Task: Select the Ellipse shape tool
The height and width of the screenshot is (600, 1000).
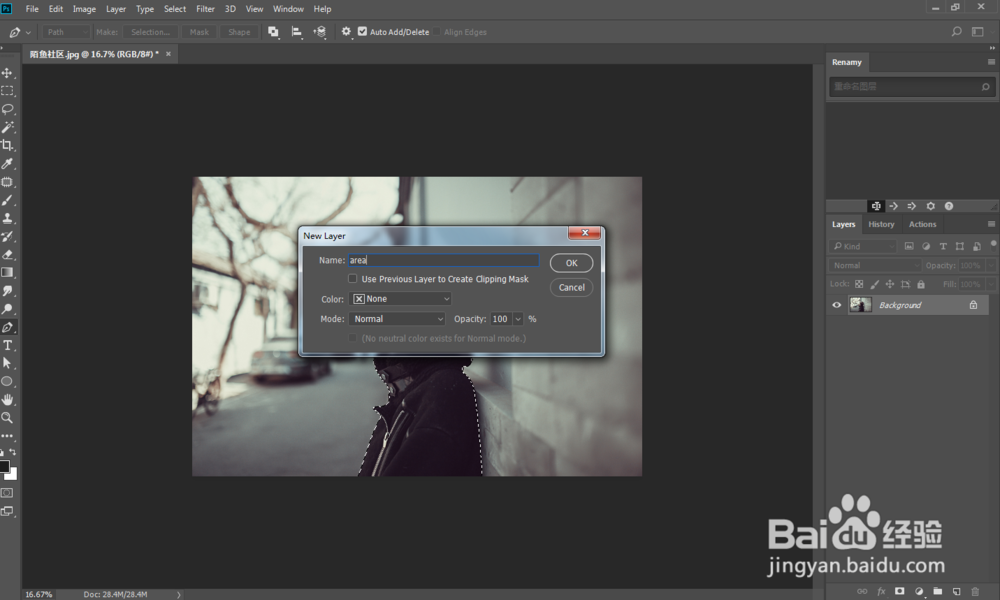Action: (7, 381)
